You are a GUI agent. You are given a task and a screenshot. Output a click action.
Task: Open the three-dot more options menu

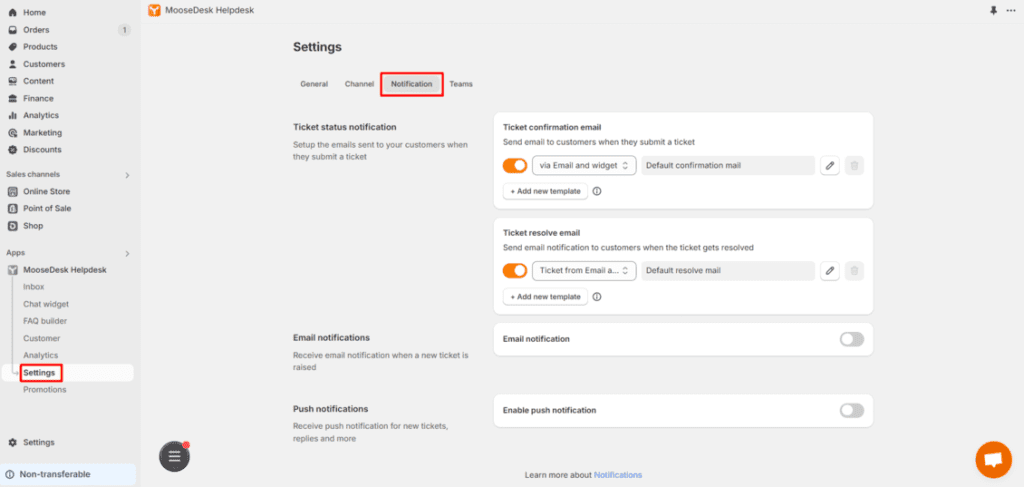pos(1011,10)
